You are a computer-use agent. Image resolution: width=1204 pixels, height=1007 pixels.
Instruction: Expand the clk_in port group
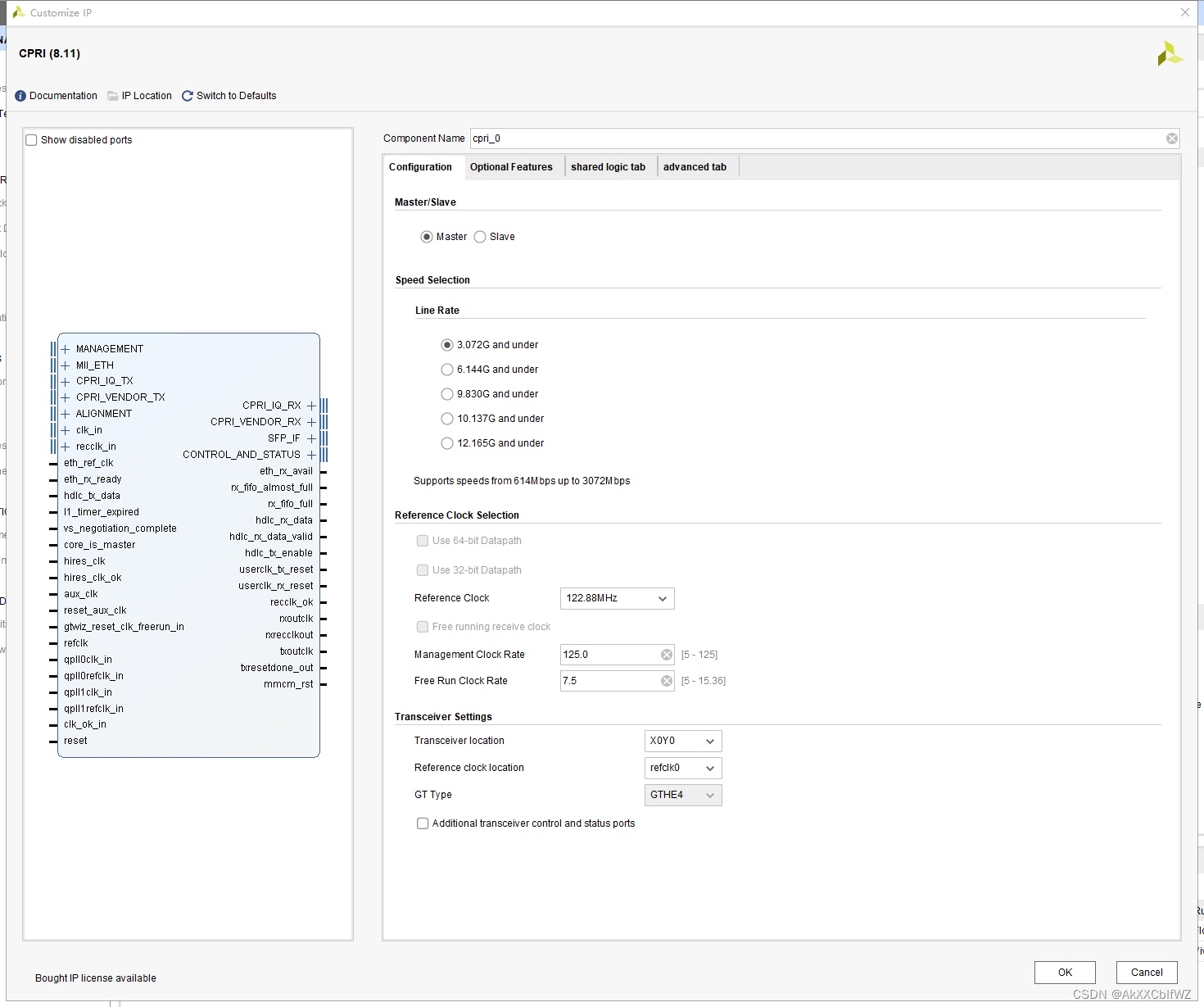(66, 430)
